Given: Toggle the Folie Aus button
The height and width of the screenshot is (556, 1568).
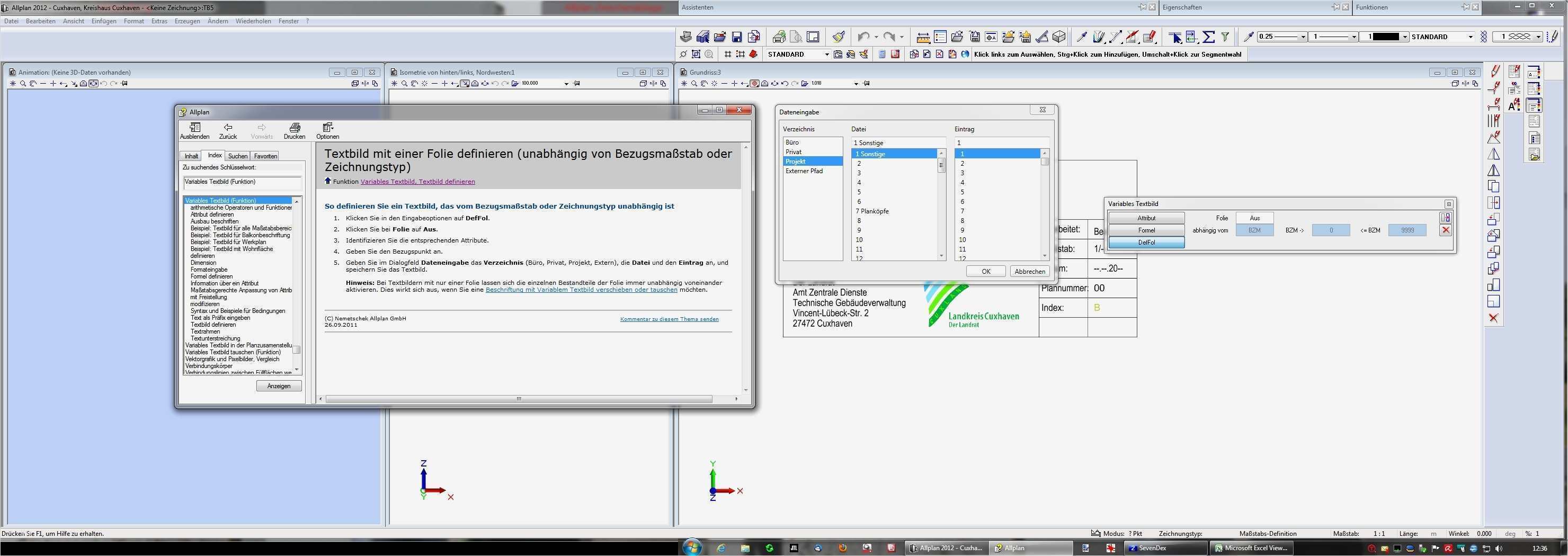Looking at the screenshot, I should click(x=1254, y=218).
